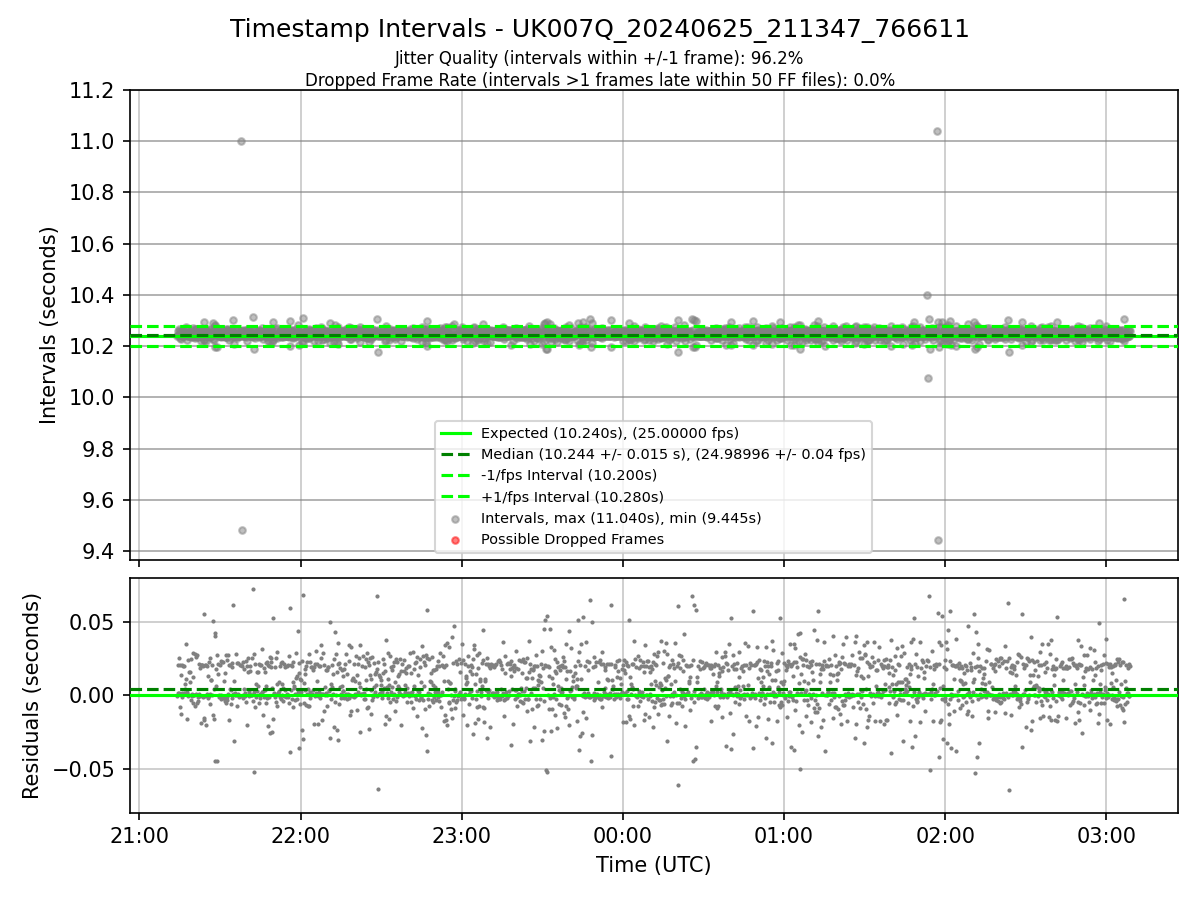This screenshot has width=1200, height=900.
Task: Click the 'Dropped Frame Rate' subtitle reading 0.0%
Action: (x=599, y=80)
